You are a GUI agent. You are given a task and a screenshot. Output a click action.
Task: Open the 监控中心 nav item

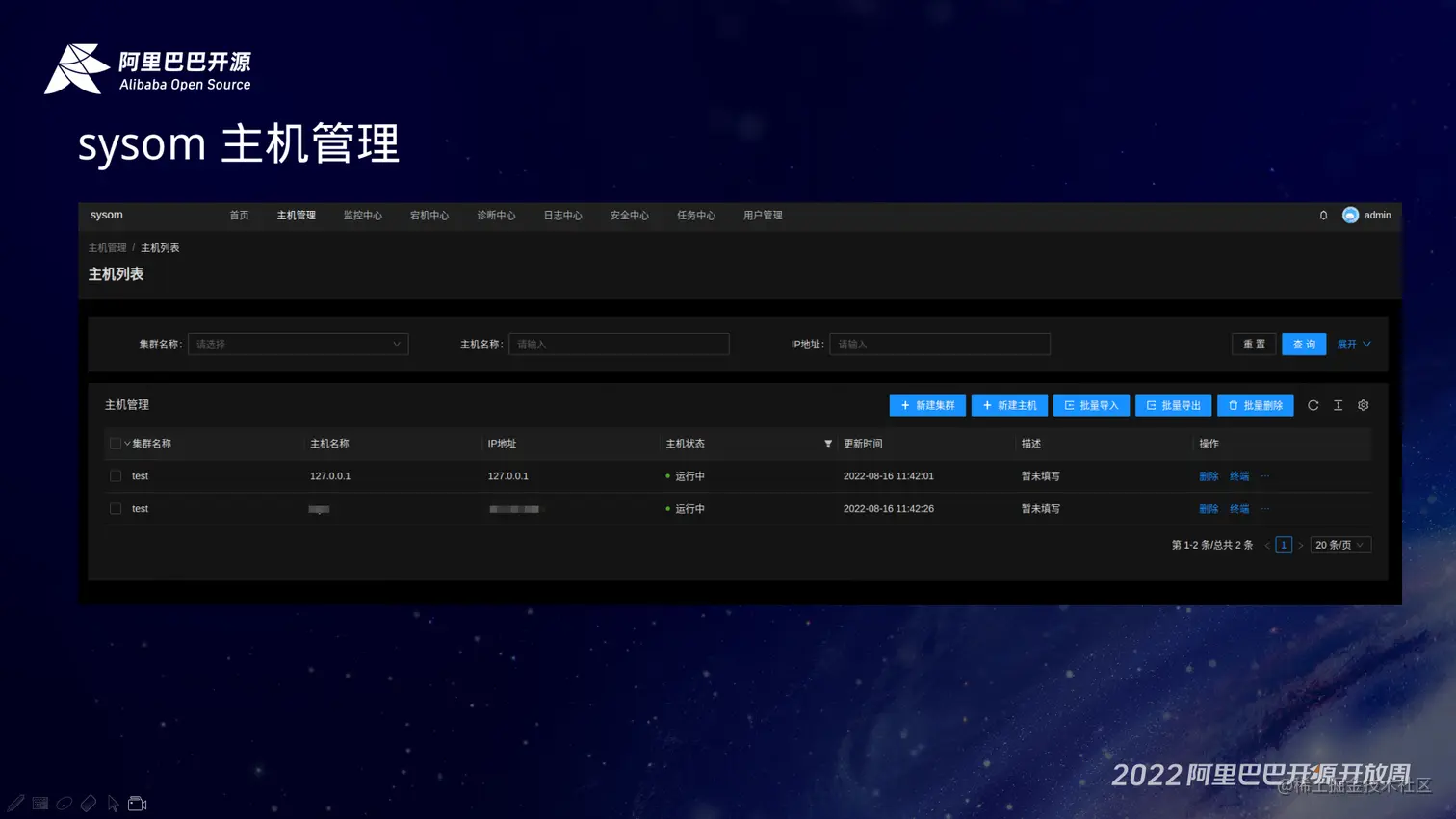click(363, 216)
